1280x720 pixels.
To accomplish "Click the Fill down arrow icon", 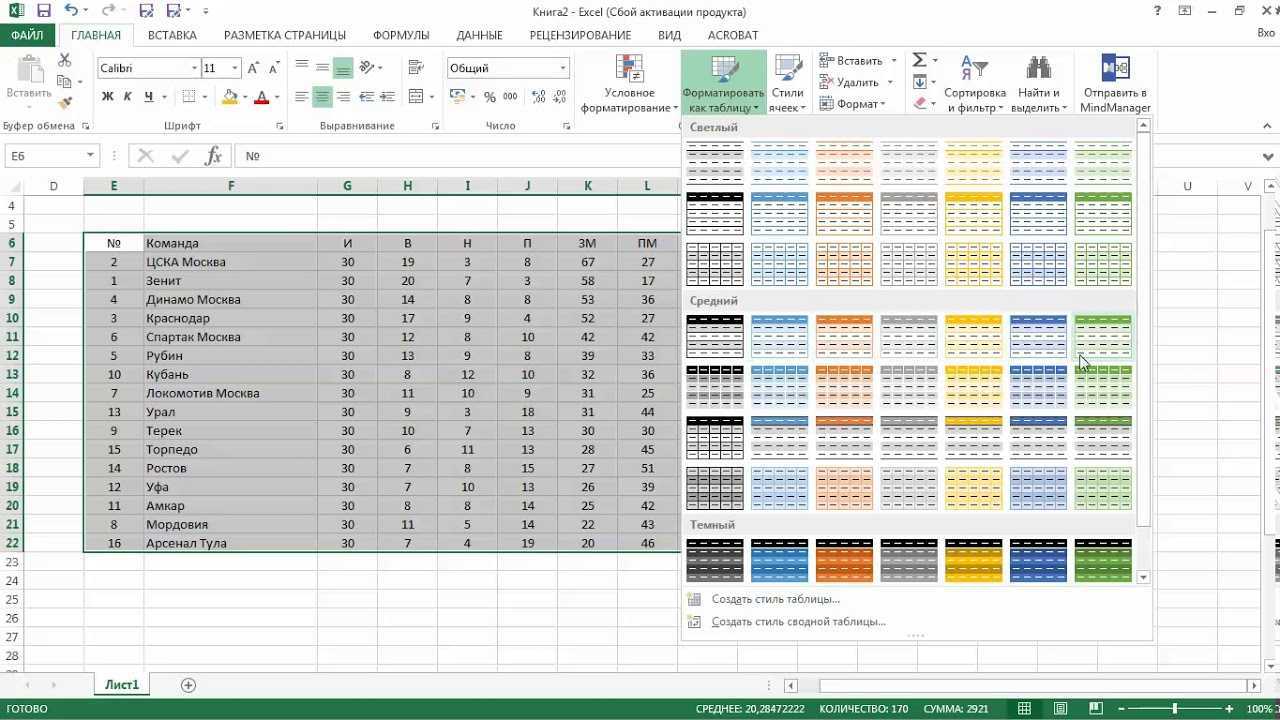I will click(920, 83).
